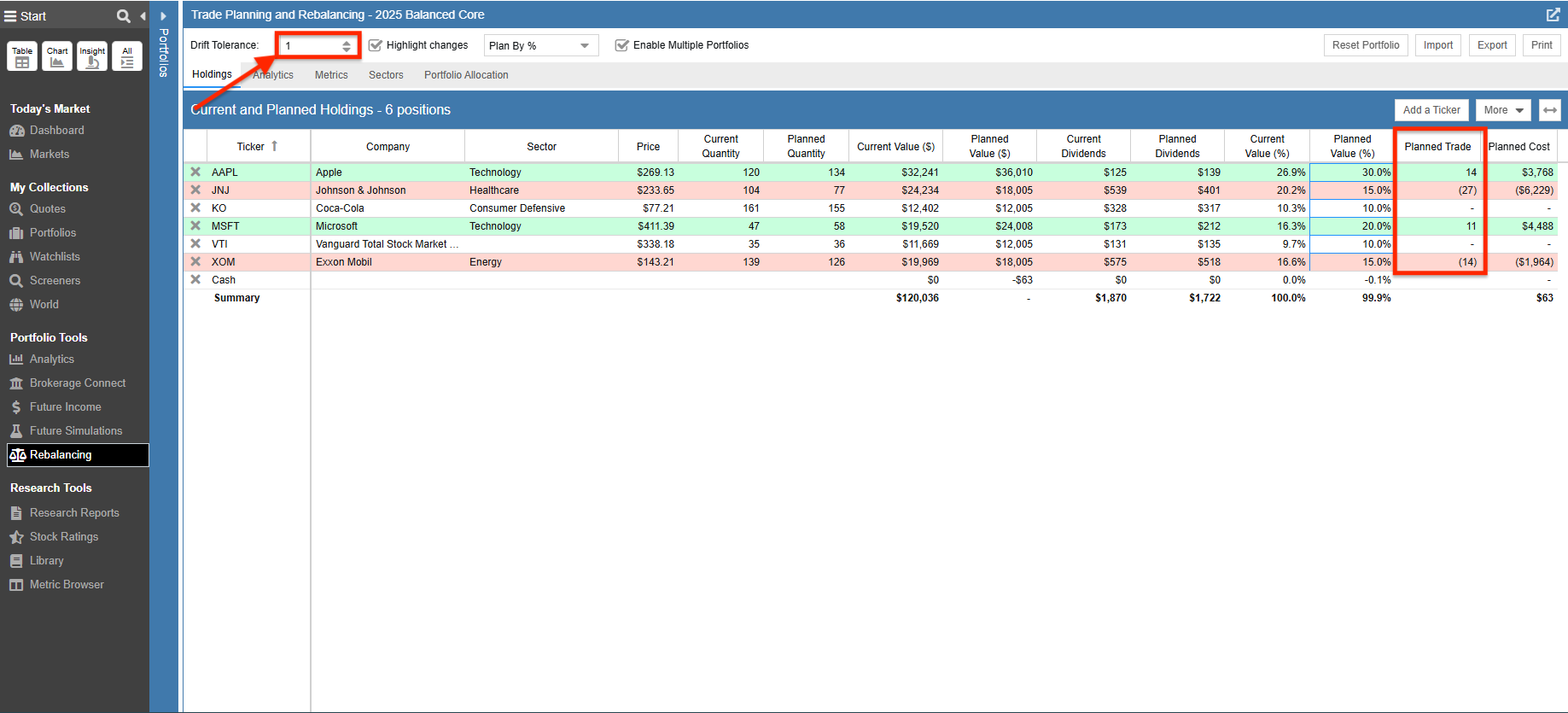Open Brokerage Connect in sidebar
This screenshot has width=1568, height=713.
pyautogui.click(x=77, y=383)
